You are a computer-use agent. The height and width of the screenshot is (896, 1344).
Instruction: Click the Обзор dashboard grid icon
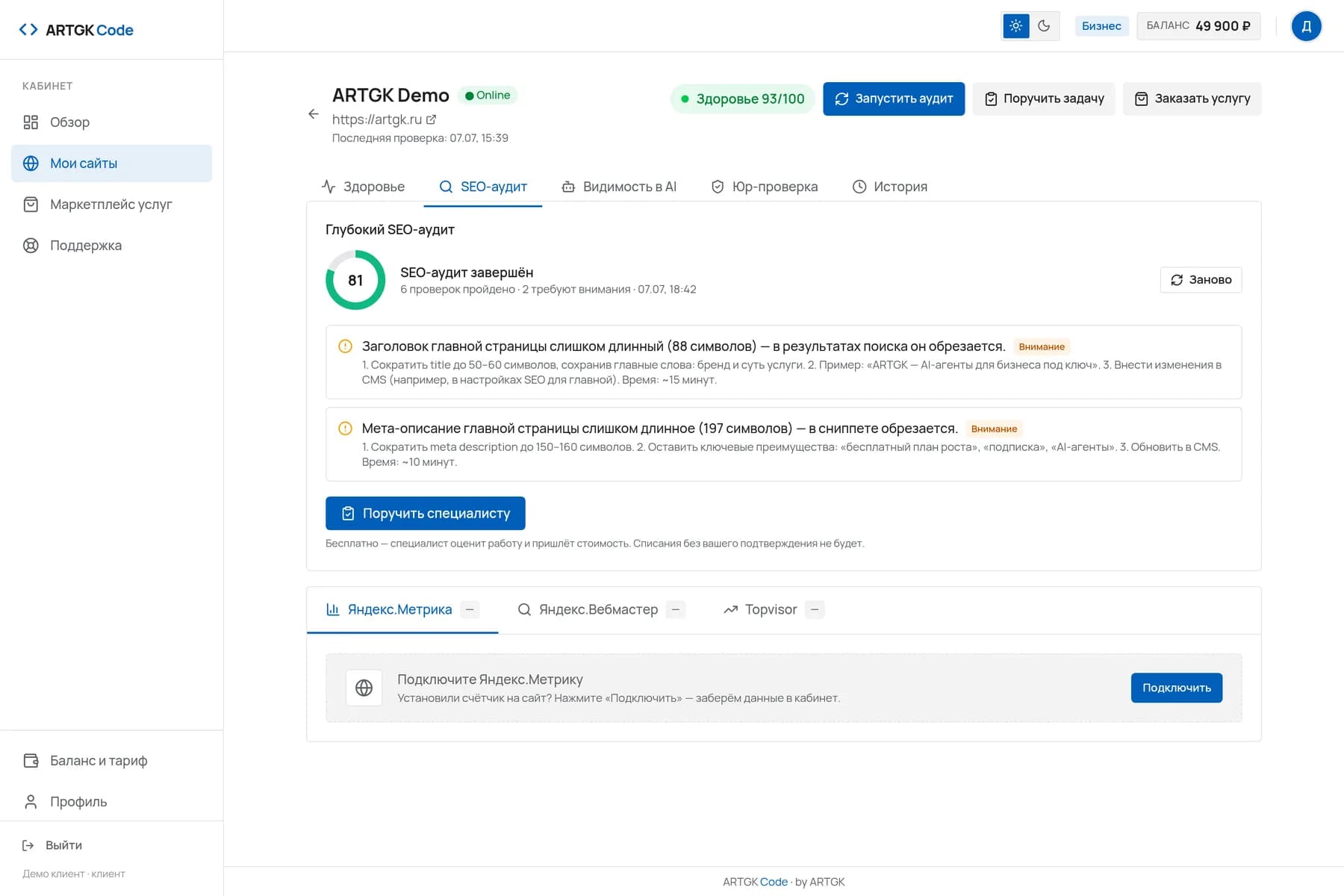(31, 122)
